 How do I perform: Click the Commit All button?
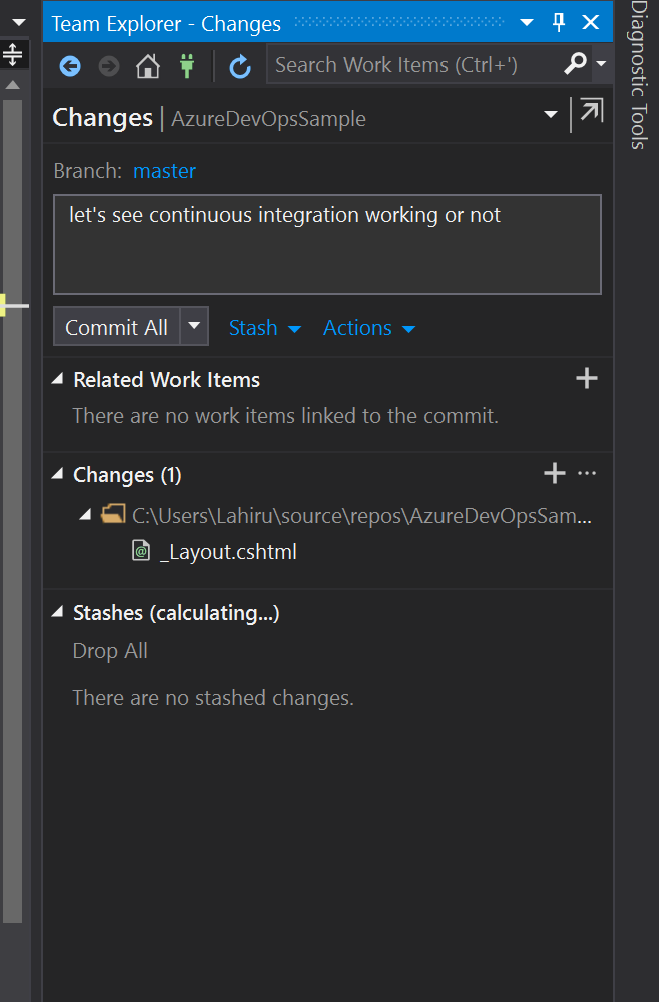[x=116, y=327]
